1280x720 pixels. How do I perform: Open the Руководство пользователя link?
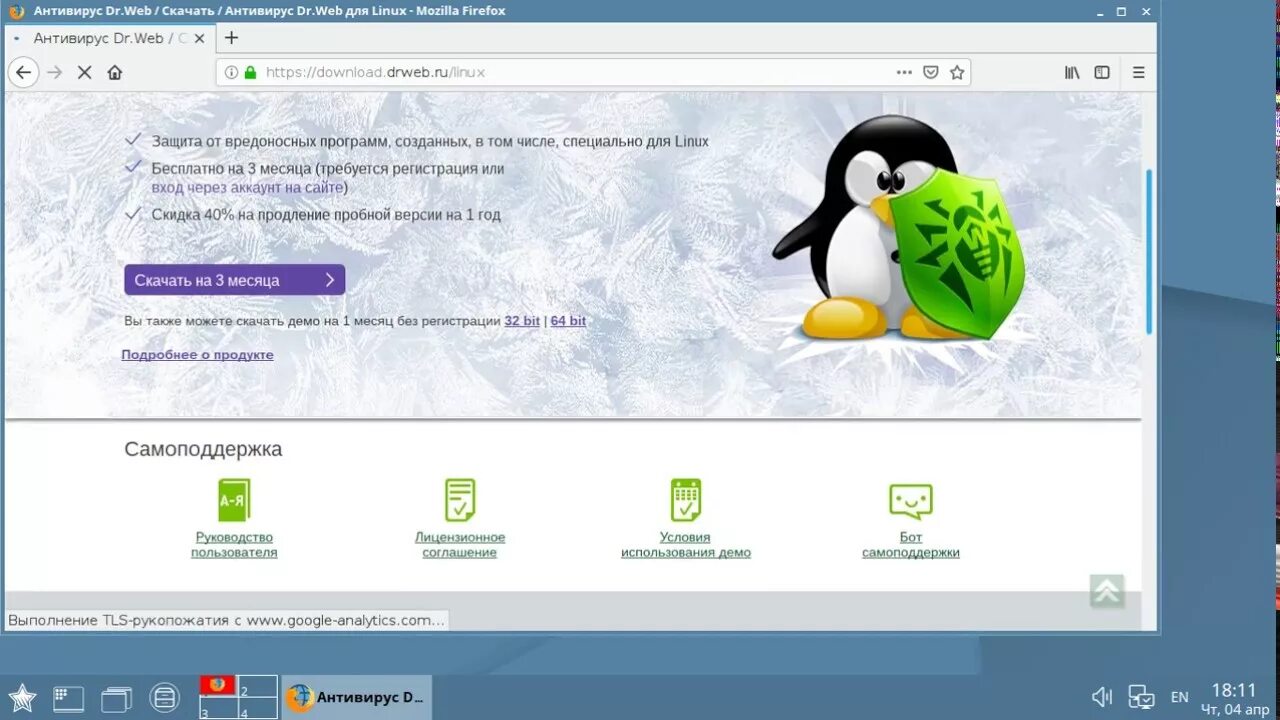pos(234,545)
